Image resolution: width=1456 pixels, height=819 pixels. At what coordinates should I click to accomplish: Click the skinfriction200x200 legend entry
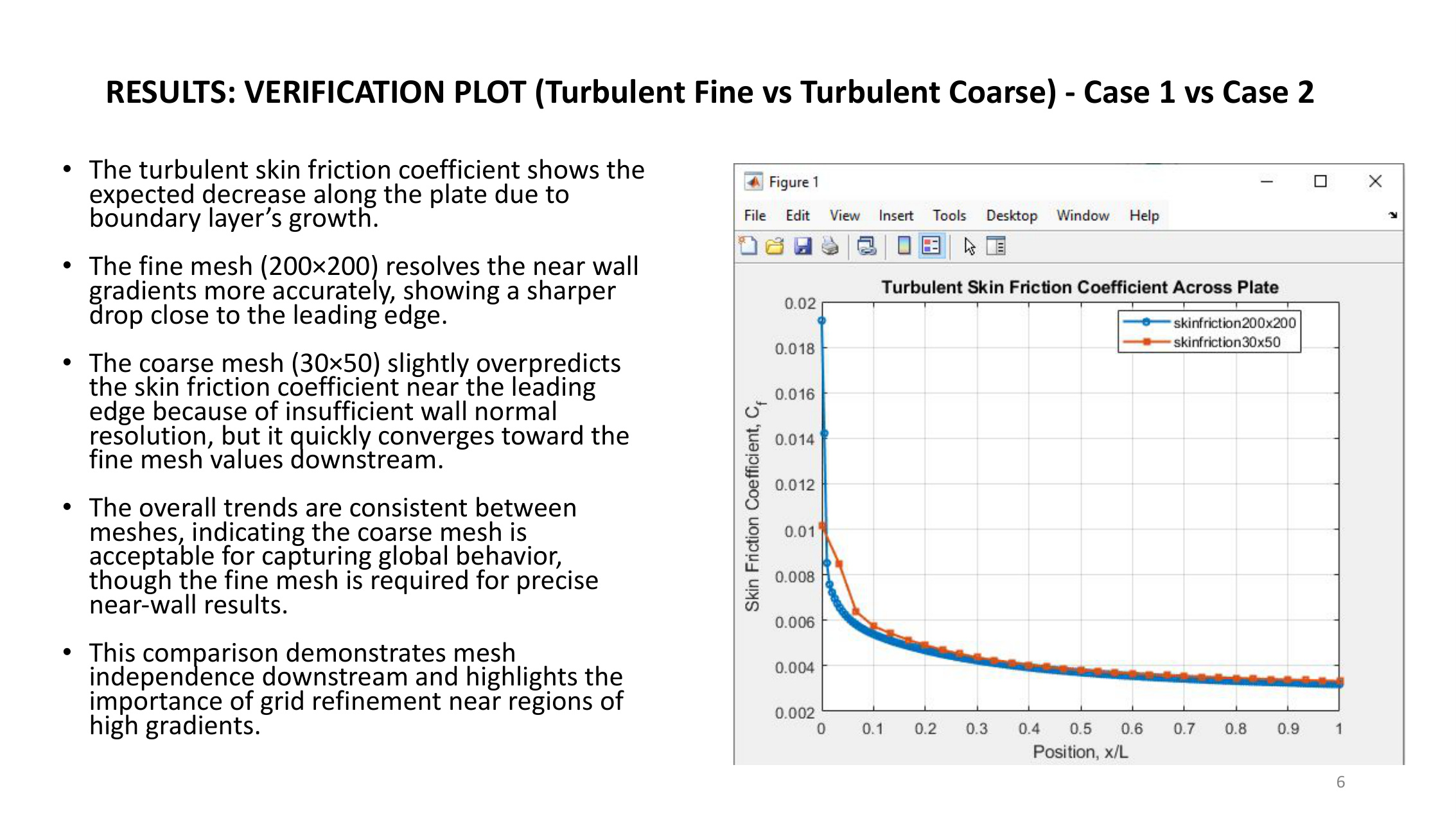point(1233,323)
